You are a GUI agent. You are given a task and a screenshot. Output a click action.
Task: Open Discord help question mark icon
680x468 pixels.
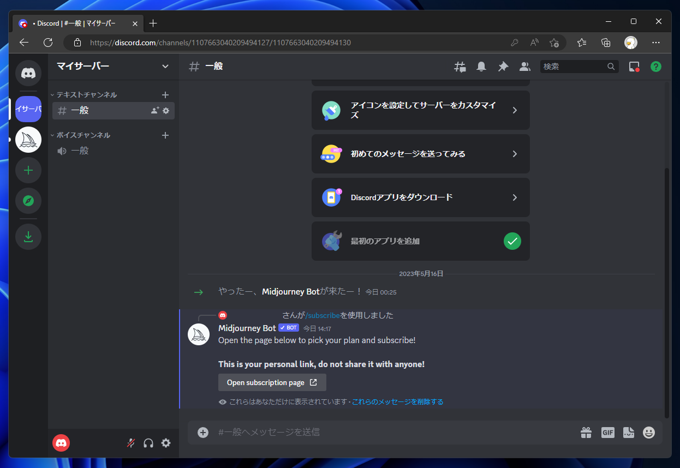656,66
